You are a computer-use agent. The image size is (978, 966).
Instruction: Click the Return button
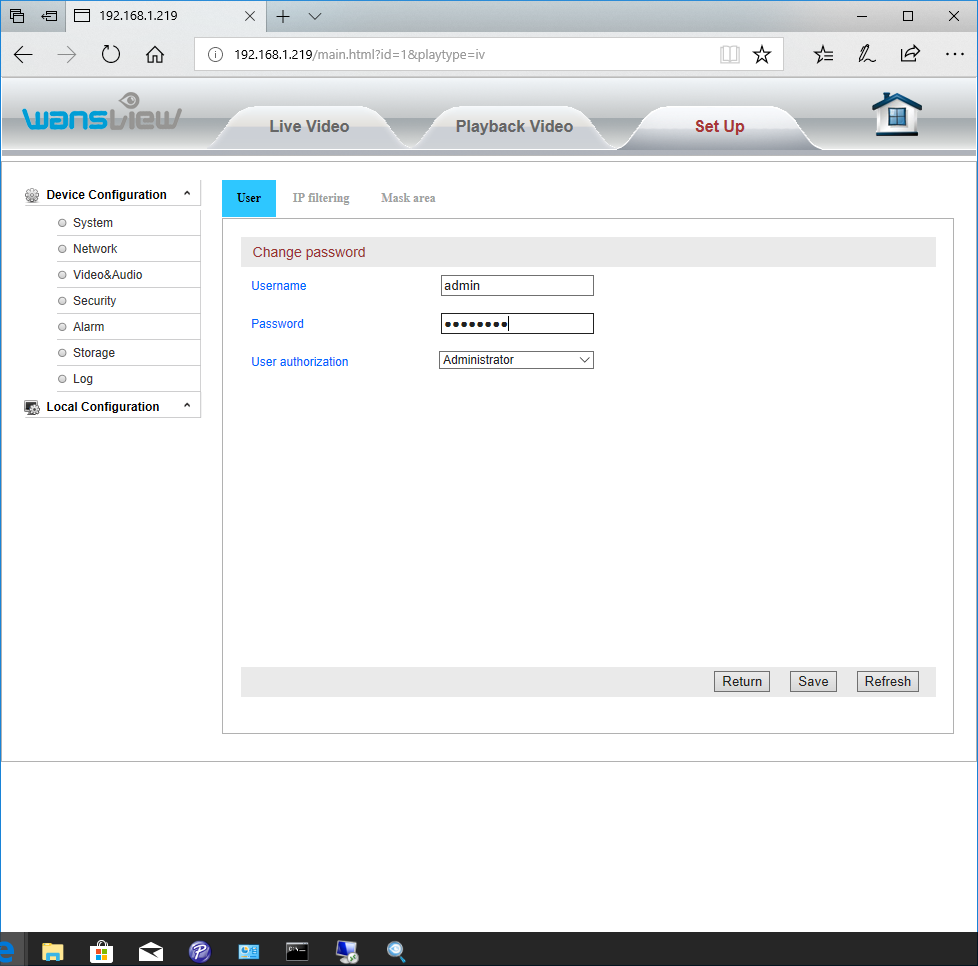tap(742, 682)
